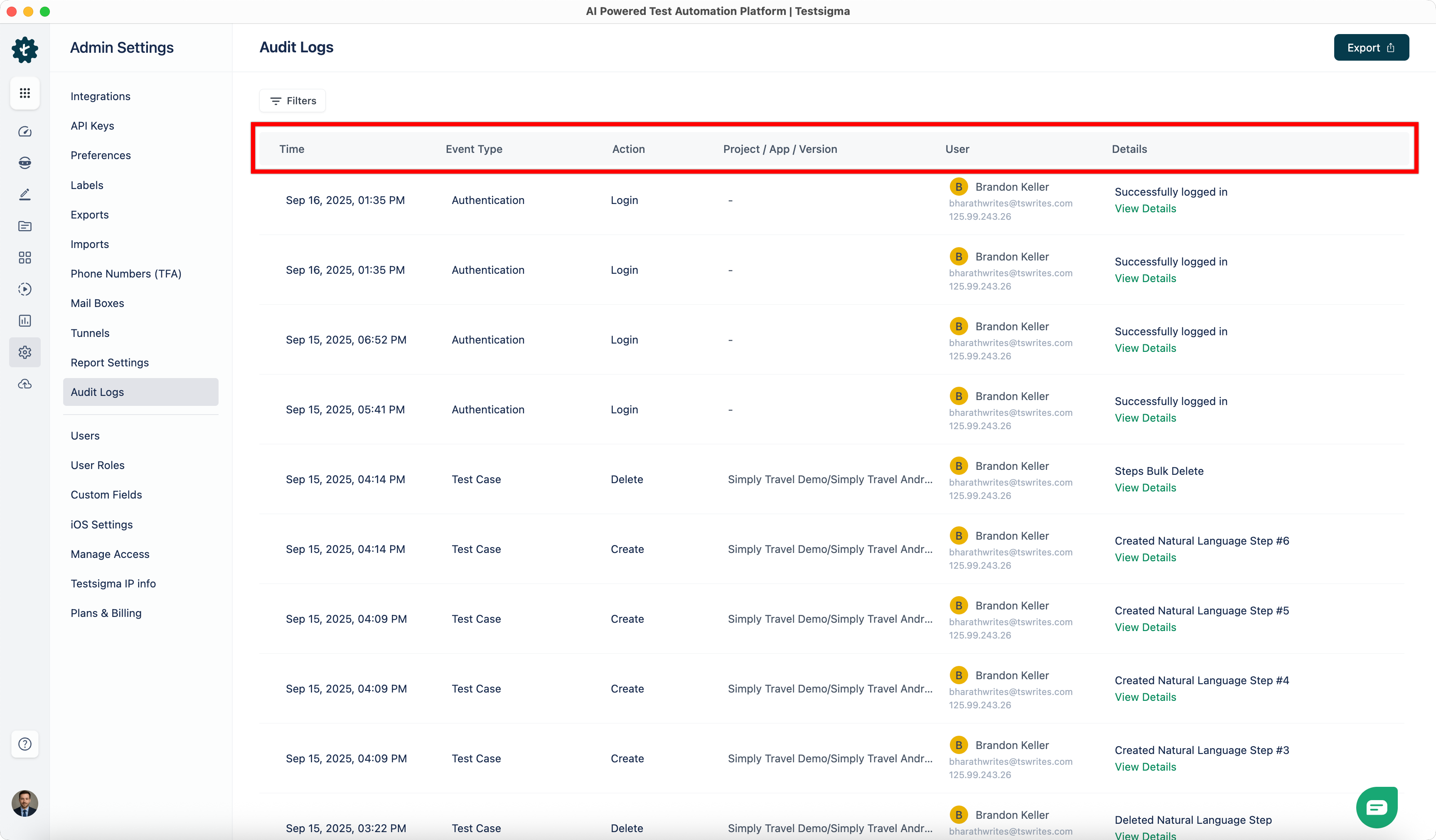
Task: Click the robot face agent icon
Action: point(25,163)
